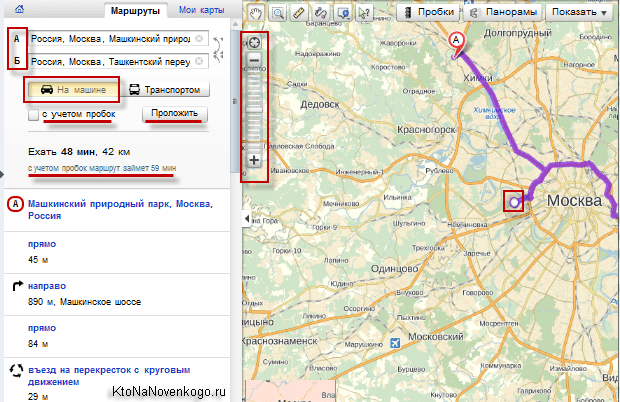Click the zoom out minus button
The height and width of the screenshot is (402, 620).
(254, 61)
